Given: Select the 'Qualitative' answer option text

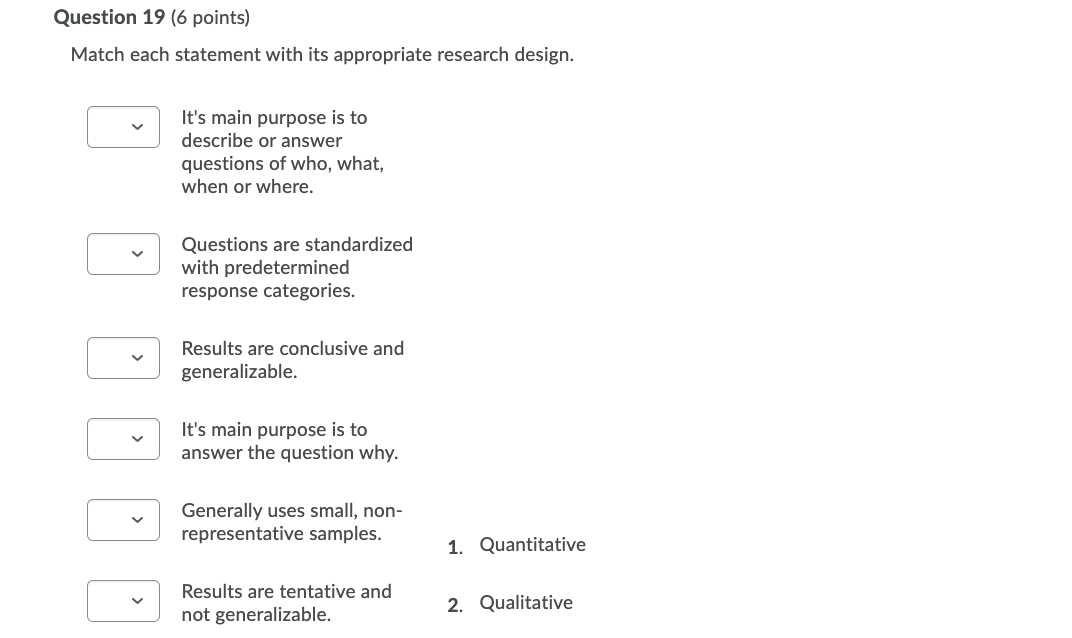Looking at the screenshot, I should point(526,602).
